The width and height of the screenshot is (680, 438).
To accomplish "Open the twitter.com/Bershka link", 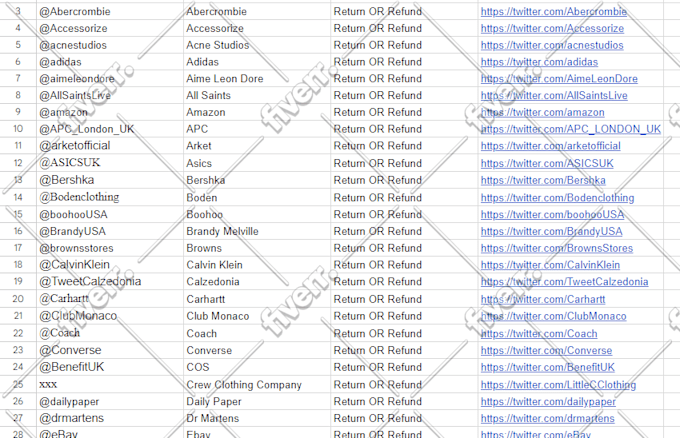I will tap(543, 180).
